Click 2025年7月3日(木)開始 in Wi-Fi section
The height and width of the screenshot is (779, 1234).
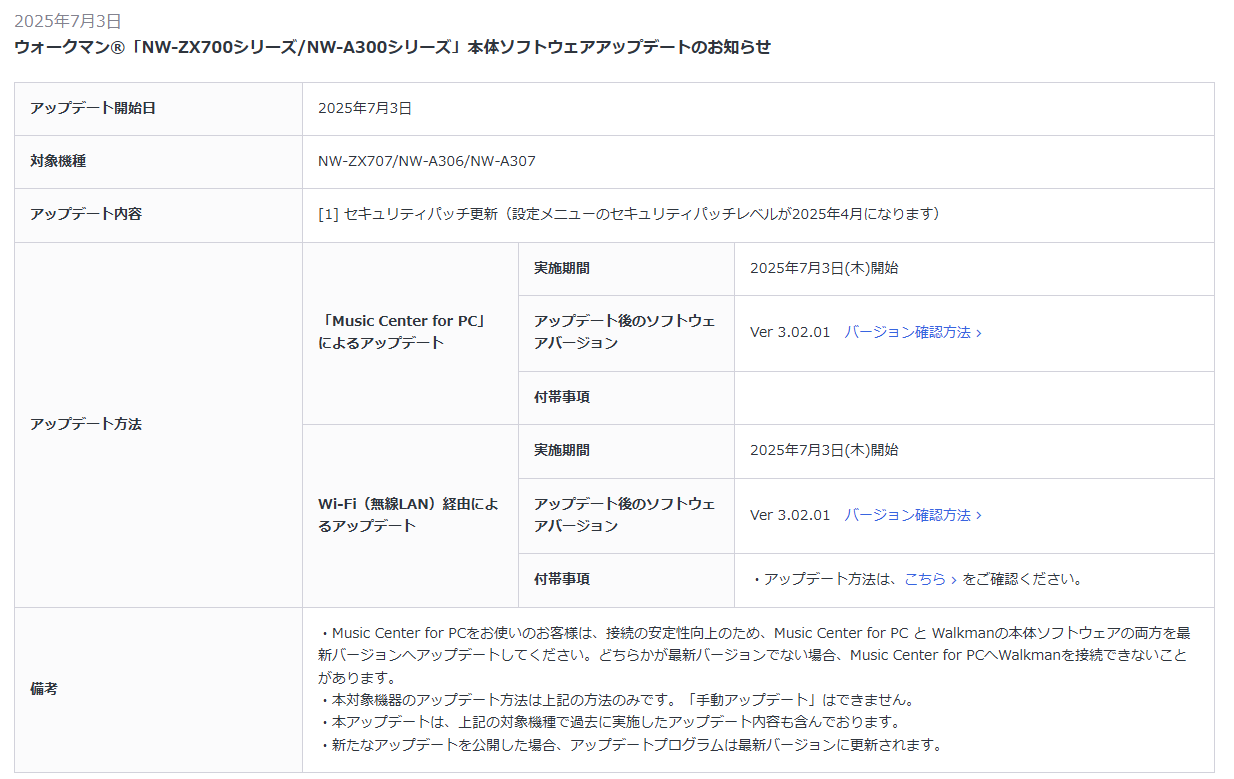pos(824,450)
